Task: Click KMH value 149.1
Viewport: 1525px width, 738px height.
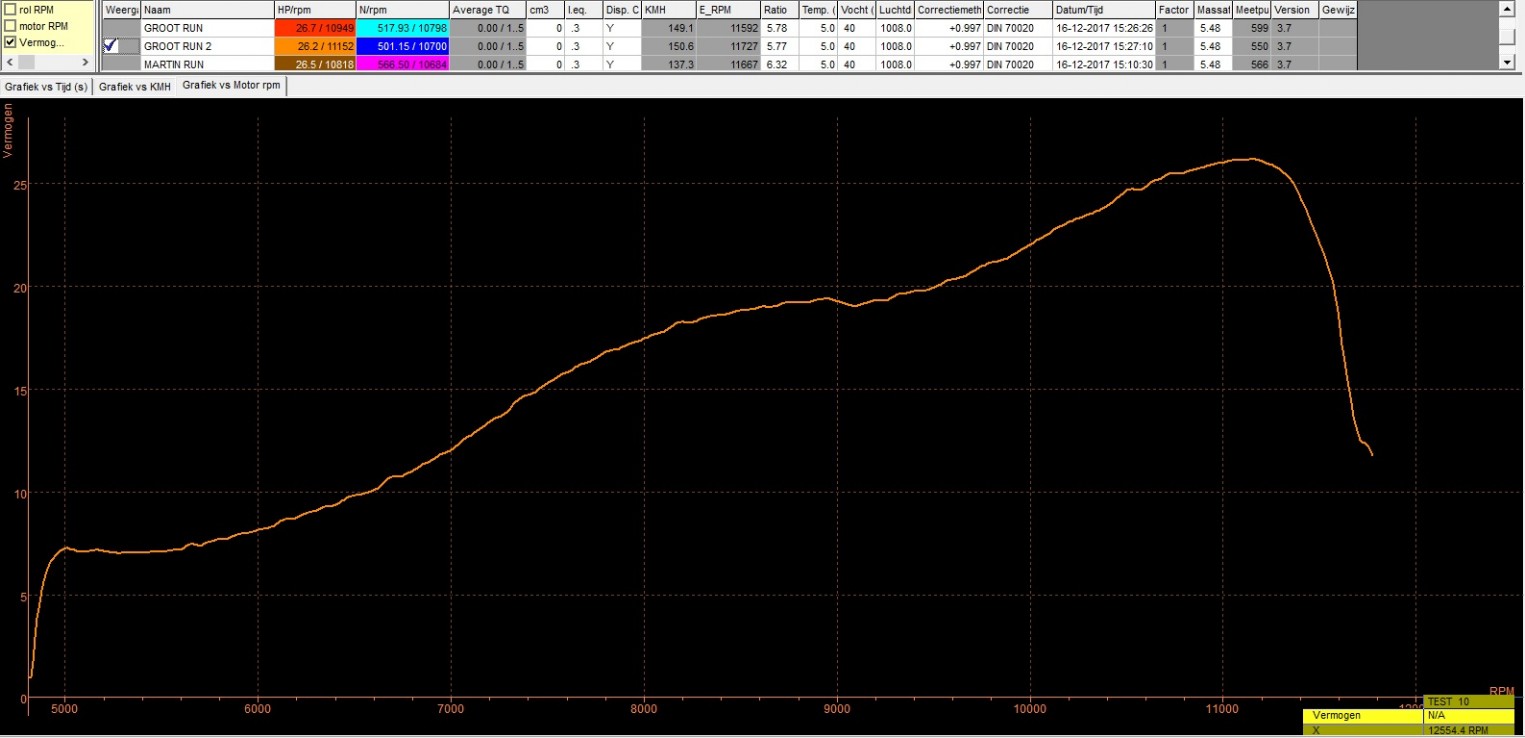Action: coord(669,28)
